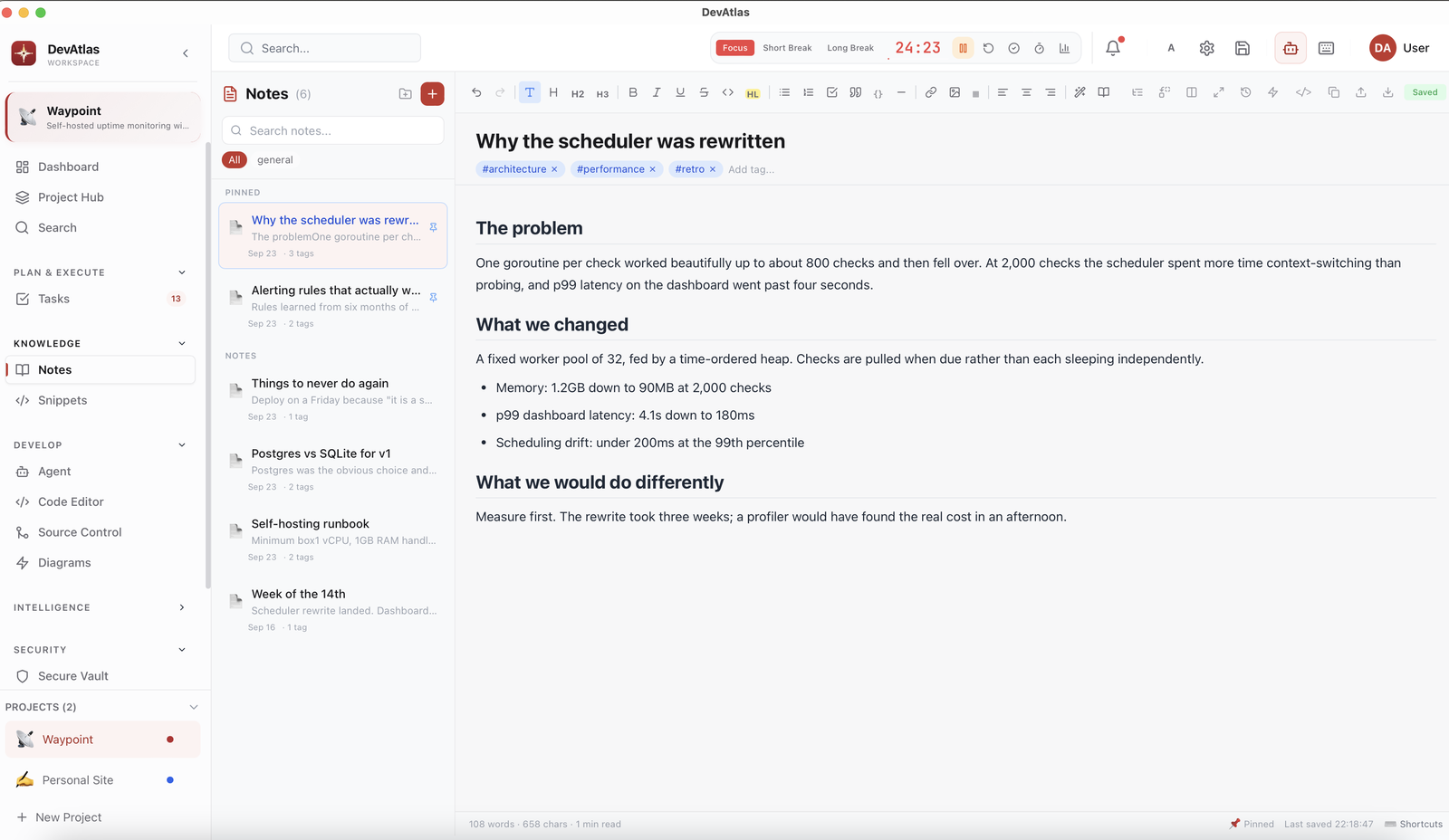Insert a horizontal rule
The width and height of the screenshot is (1449, 840).
901,92
